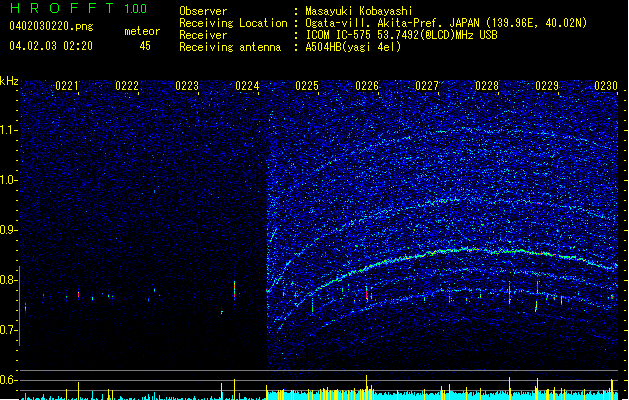Viewport: 629px width, 400px height.
Task: Click the 0.8 kHz axis label
Action: coord(9,280)
